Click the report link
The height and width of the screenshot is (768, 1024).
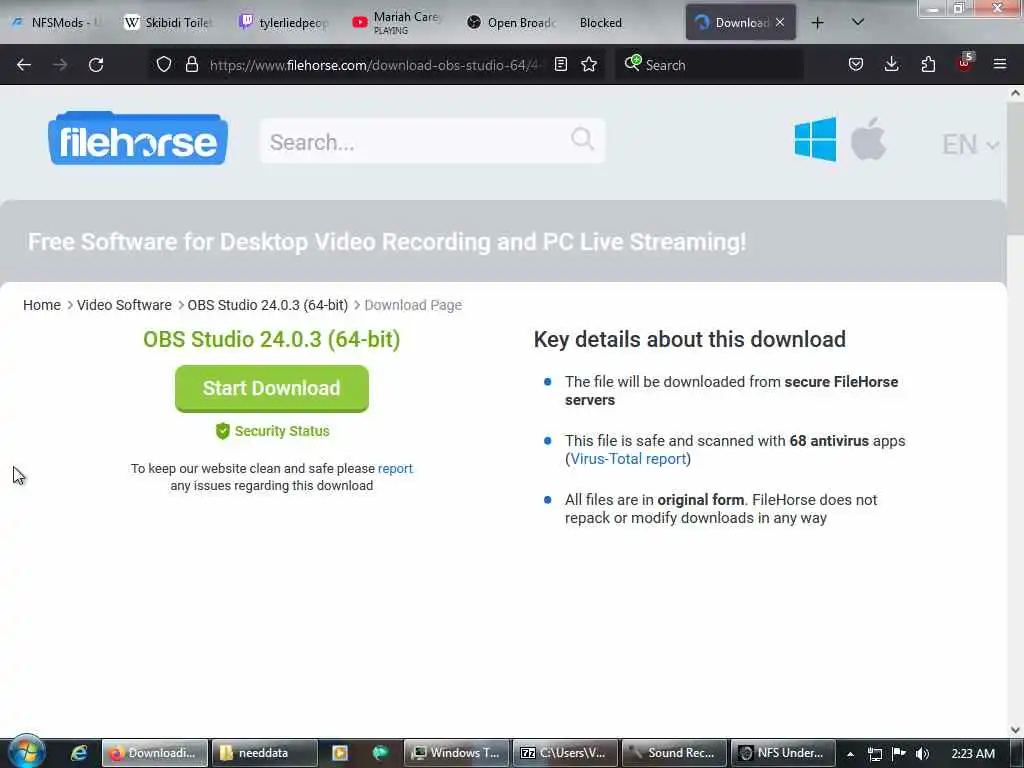[395, 468]
